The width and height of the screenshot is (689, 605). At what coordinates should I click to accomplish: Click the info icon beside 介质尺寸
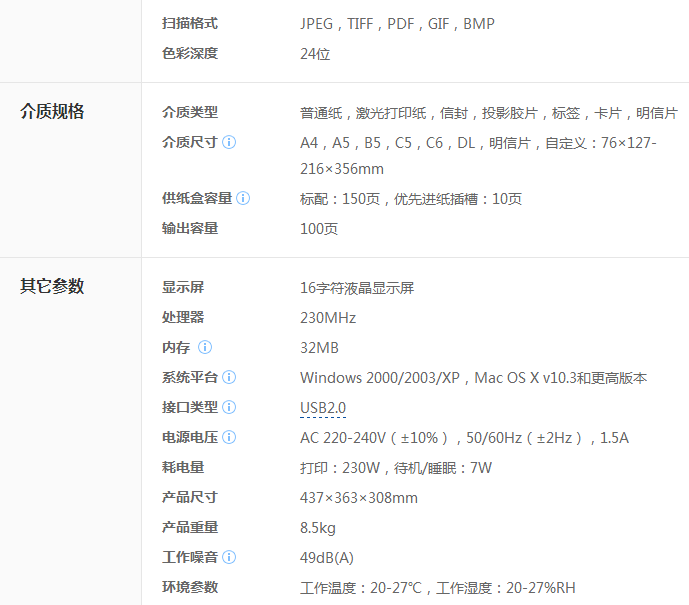229,142
